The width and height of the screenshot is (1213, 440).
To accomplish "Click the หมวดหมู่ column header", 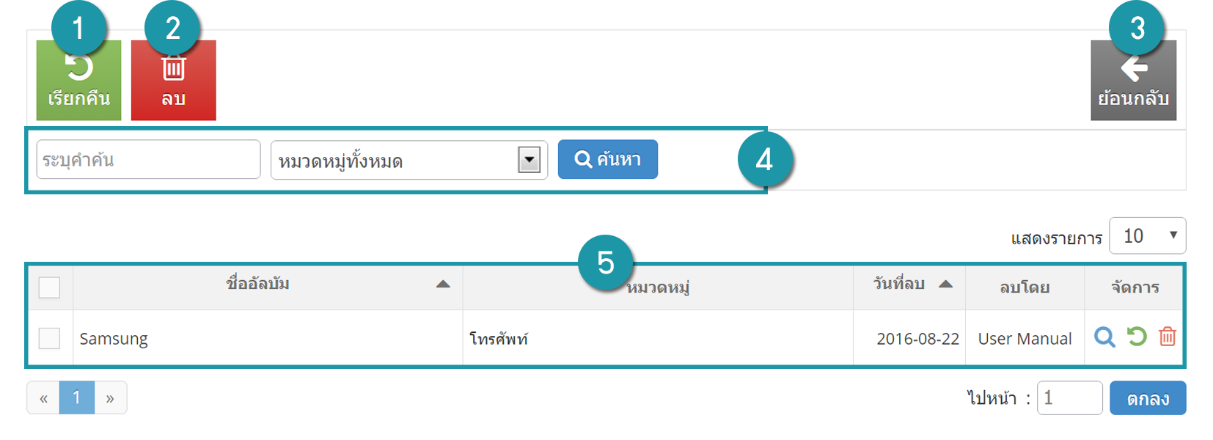I will 660,288.
